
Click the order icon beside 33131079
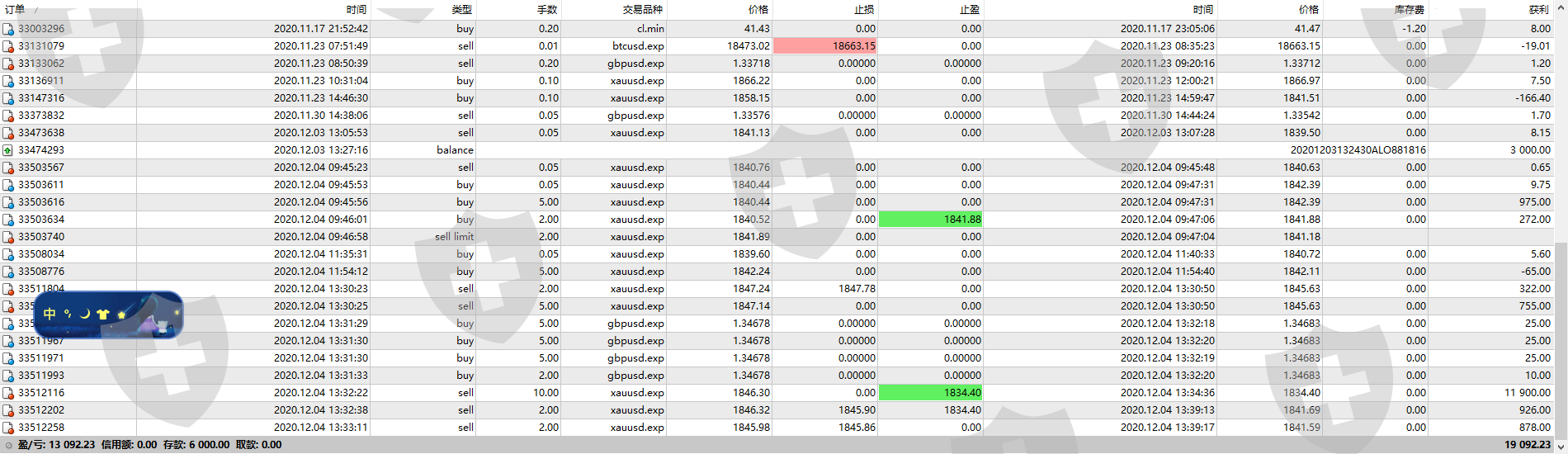(x=7, y=46)
